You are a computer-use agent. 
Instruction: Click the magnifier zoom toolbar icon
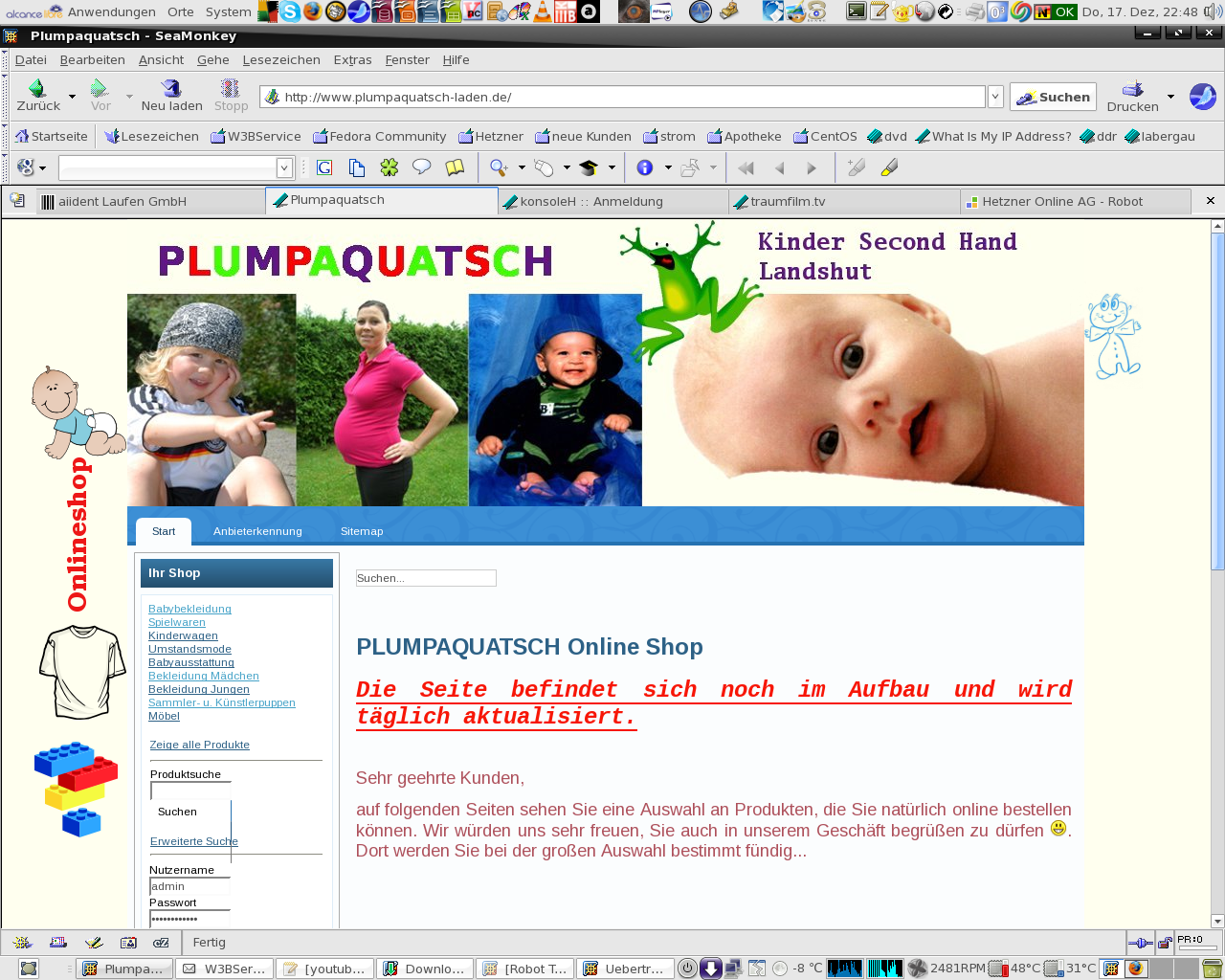point(499,167)
